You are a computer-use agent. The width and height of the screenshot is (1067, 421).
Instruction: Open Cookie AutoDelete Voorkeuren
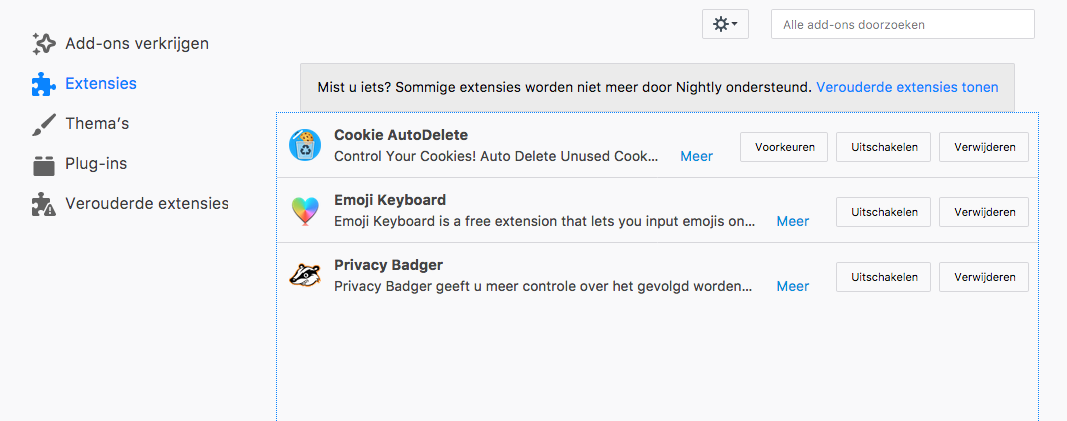point(784,147)
